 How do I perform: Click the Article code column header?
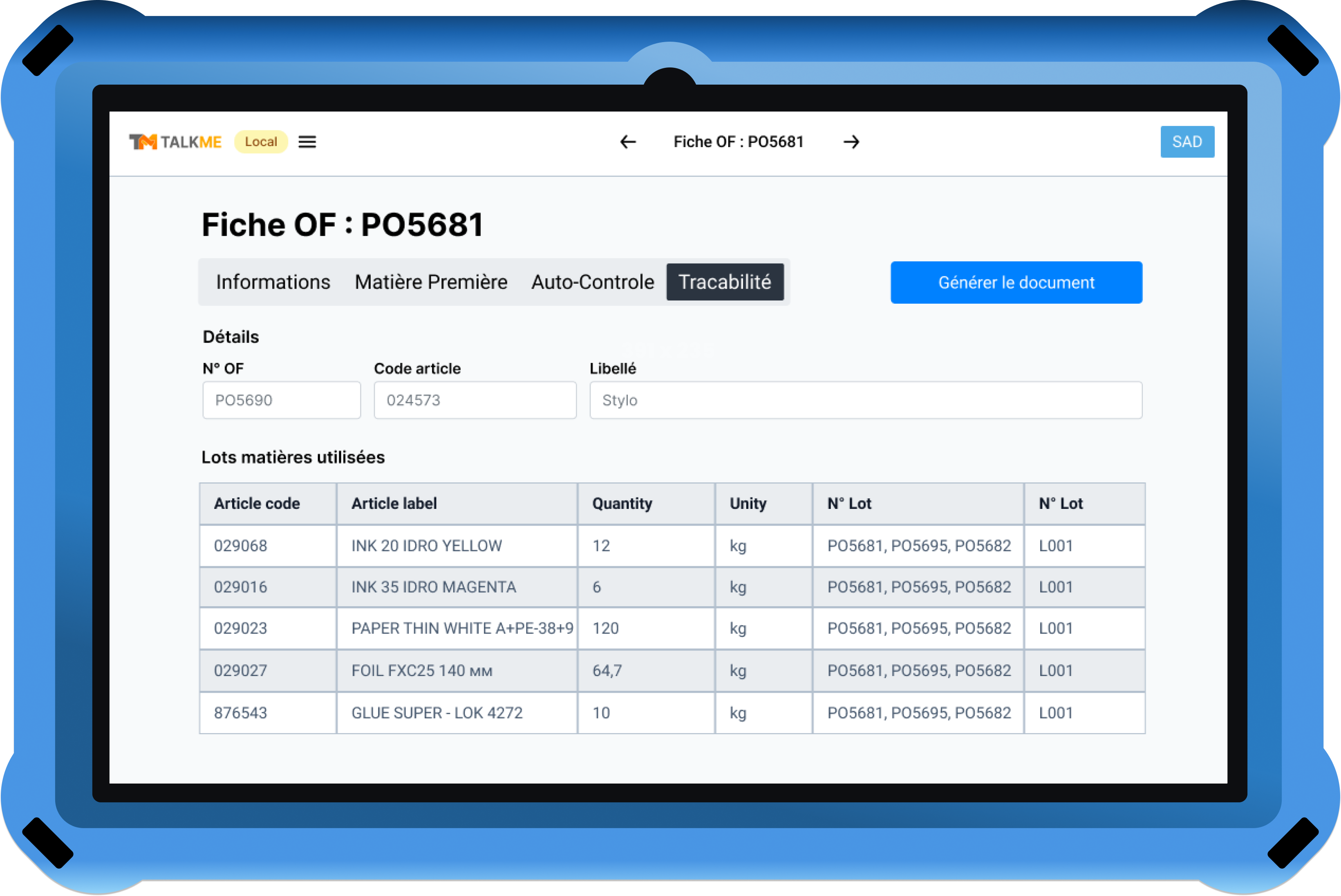point(257,504)
